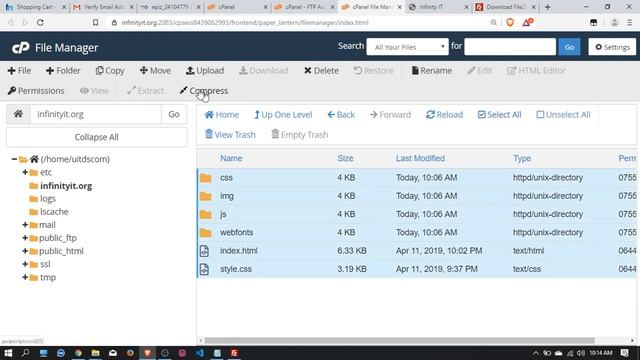640x360 pixels.
Task: Click the search text field
Action: pyautogui.click(x=510, y=47)
